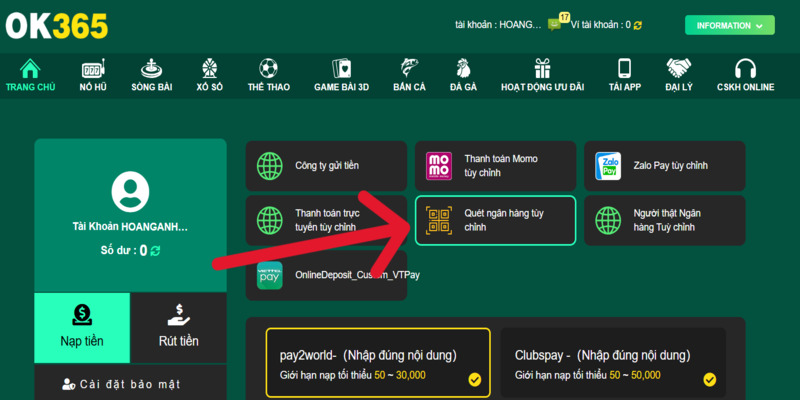Click the ĐÁ GÀ rooster icon
The image size is (800, 400).
click(x=463, y=69)
